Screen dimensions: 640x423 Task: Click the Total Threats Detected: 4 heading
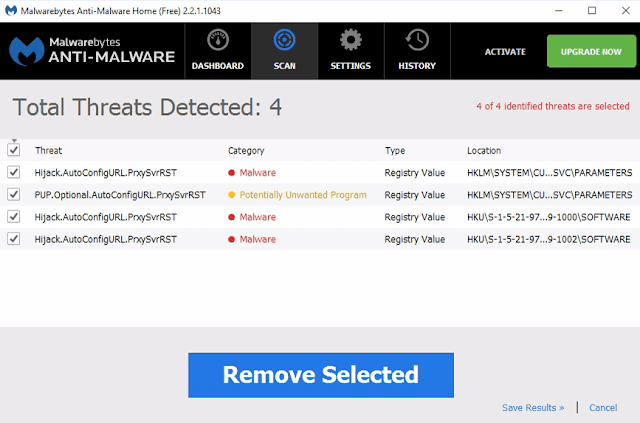pyautogui.click(x=147, y=107)
